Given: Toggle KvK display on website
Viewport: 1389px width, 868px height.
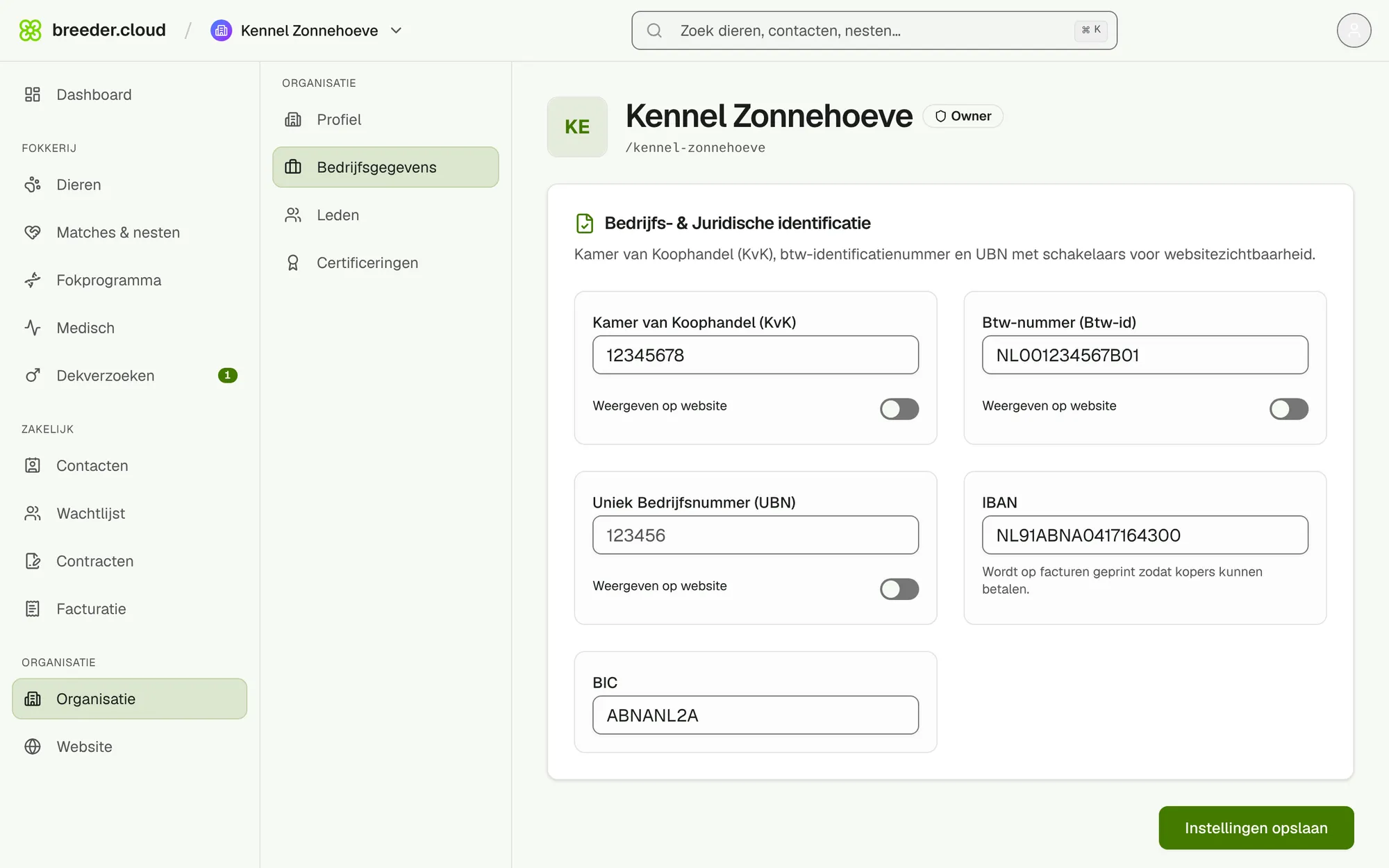Looking at the screenshot, I should coord(899,409).
